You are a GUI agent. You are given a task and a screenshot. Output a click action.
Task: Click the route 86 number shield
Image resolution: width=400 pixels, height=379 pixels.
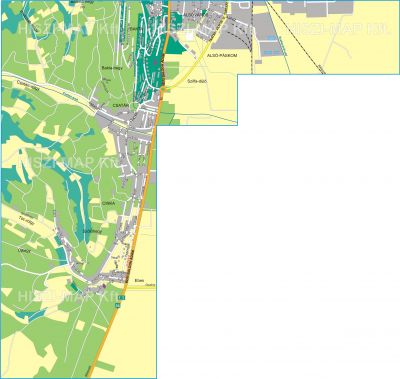click(x=118, y=305)
